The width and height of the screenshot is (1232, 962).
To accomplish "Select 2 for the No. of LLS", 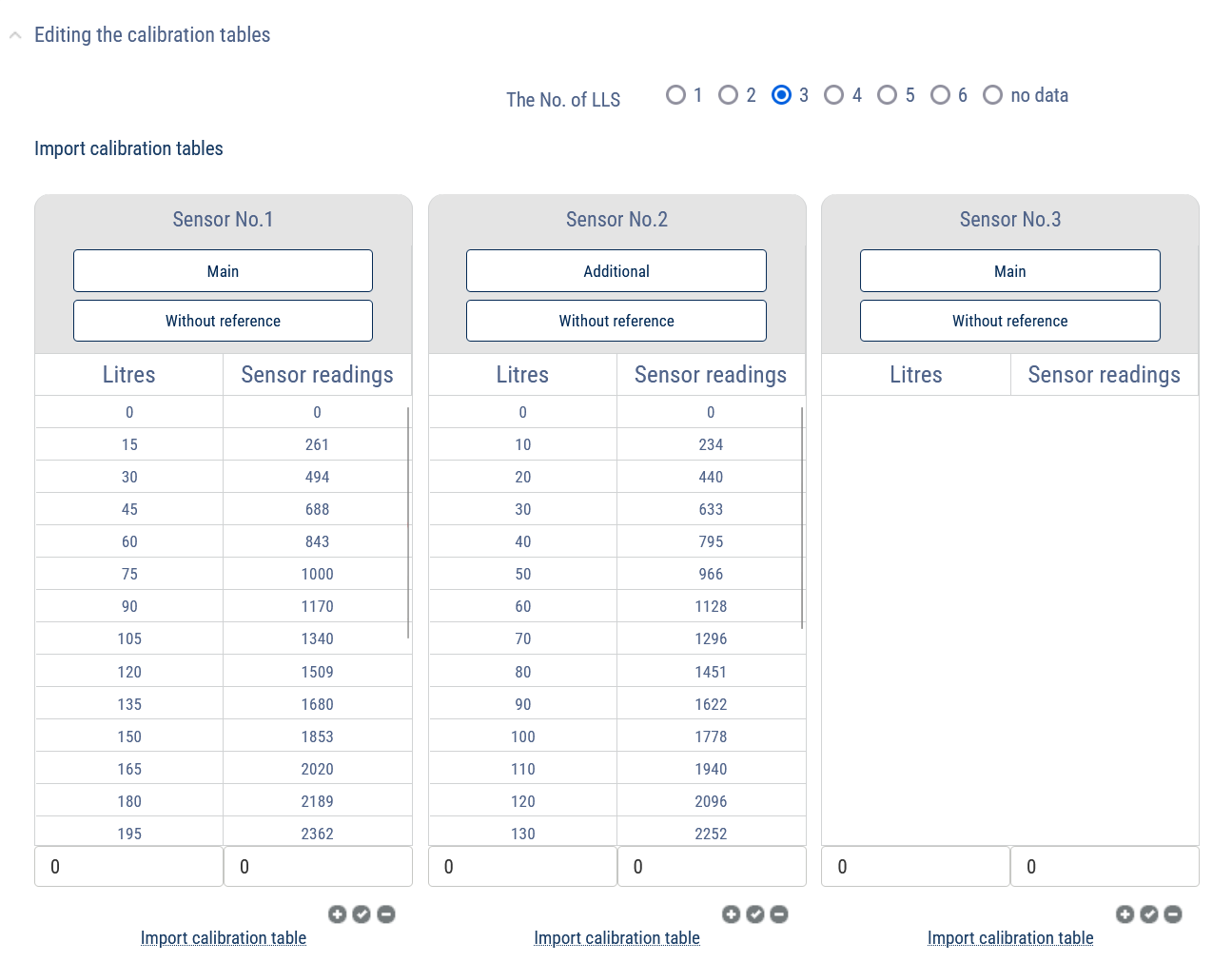I will [x=728, y=95].
